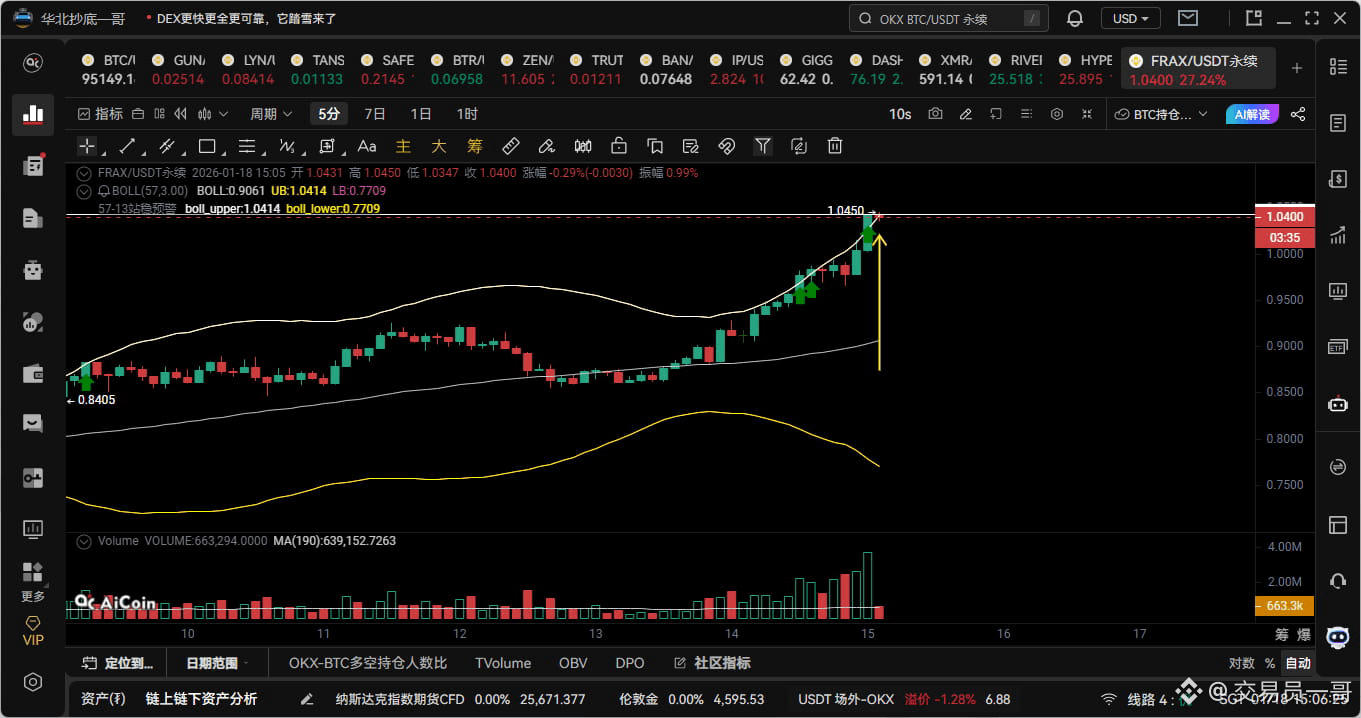Take a chart screenshot with camera icon

[x=935, y=113]
